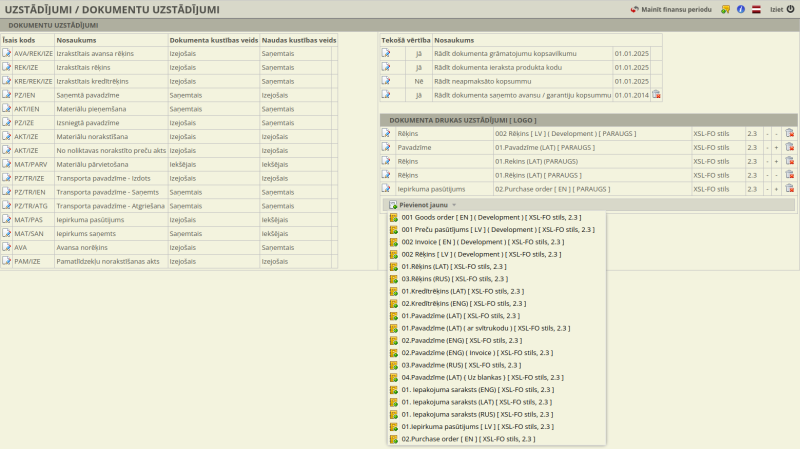Open edit icon for PAM/IZE row

point(7,260)
